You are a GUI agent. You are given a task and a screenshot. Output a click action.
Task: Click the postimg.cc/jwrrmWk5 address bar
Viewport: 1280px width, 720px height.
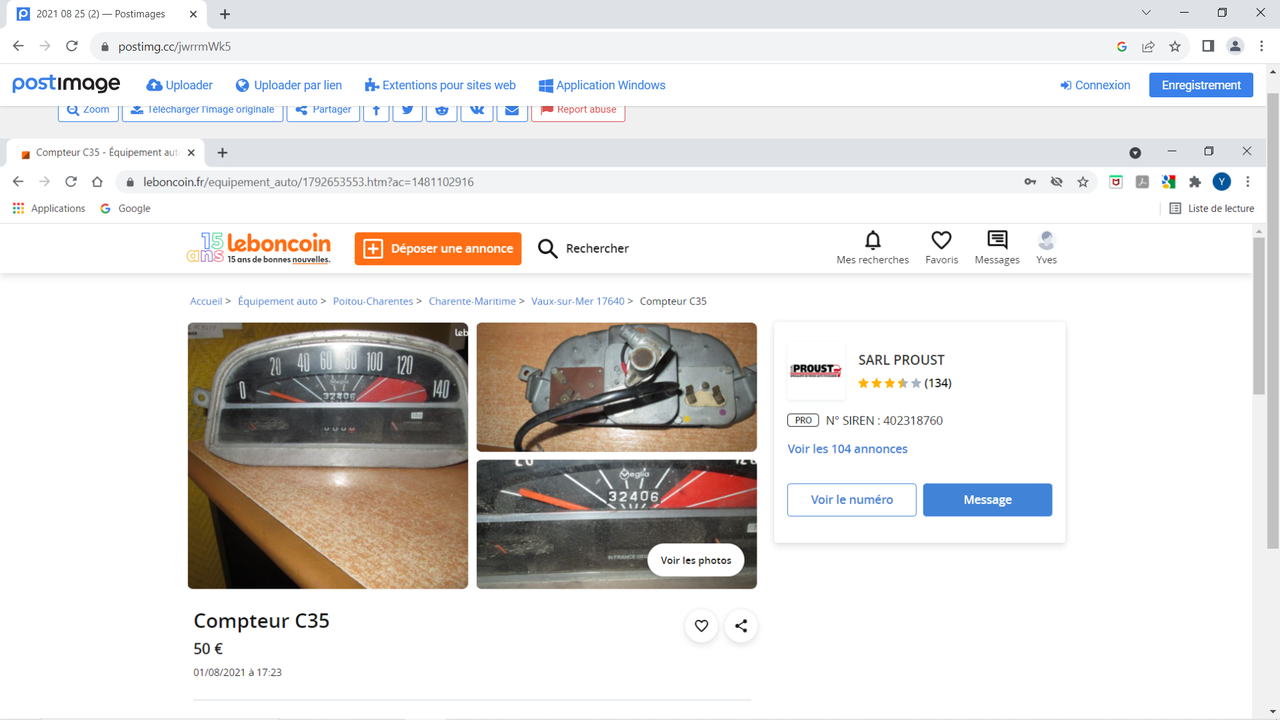[600, 46]
